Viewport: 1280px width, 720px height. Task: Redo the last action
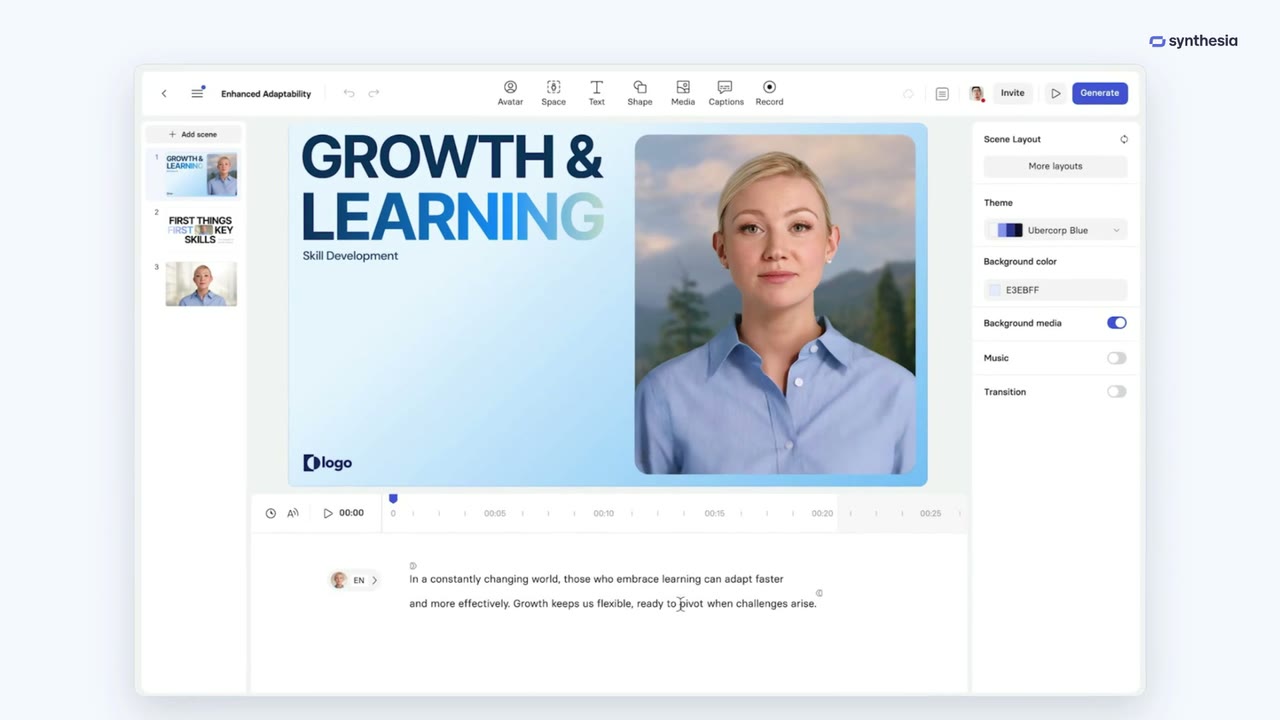374,93
